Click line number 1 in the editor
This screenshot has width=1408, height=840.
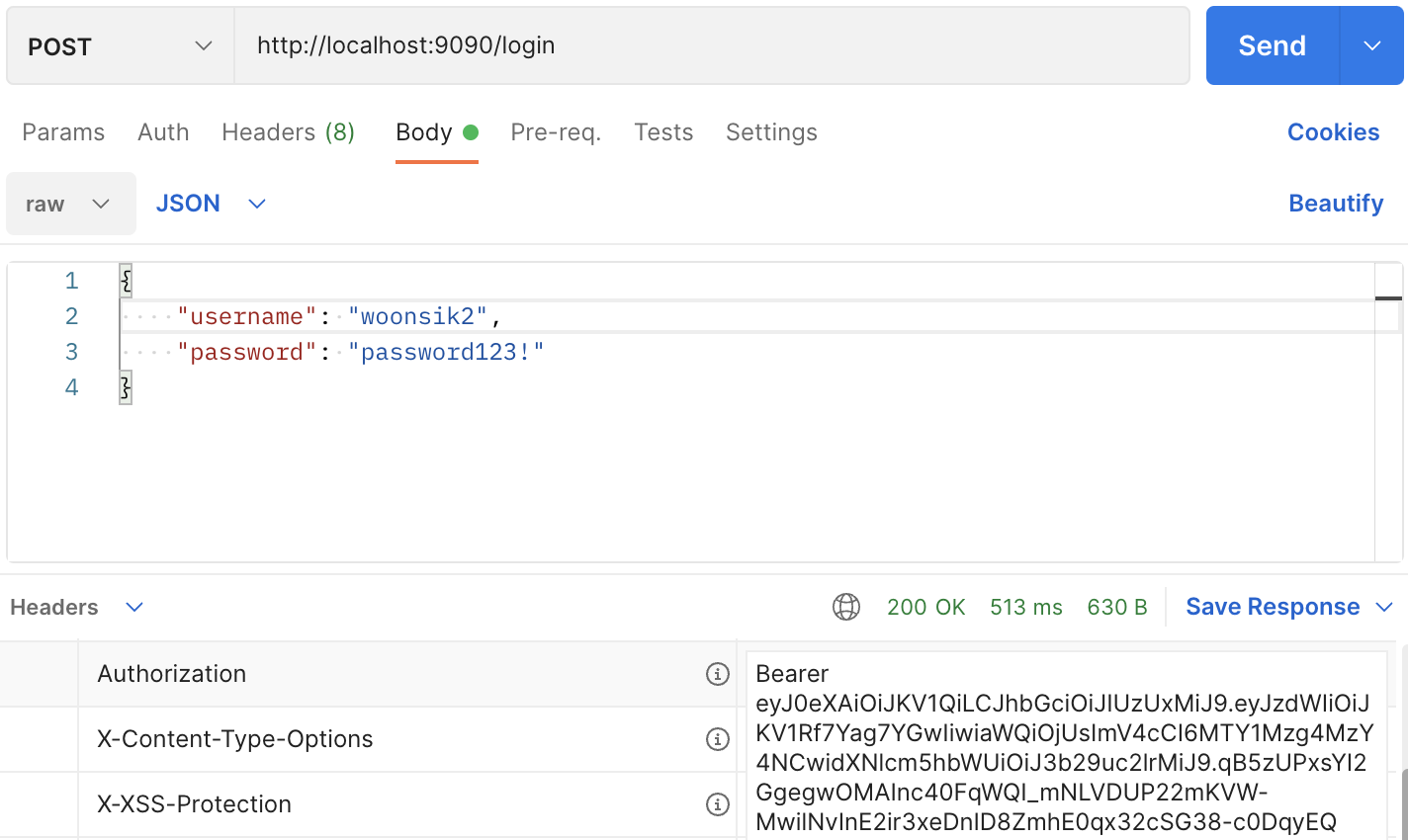(x=71, y=281)
